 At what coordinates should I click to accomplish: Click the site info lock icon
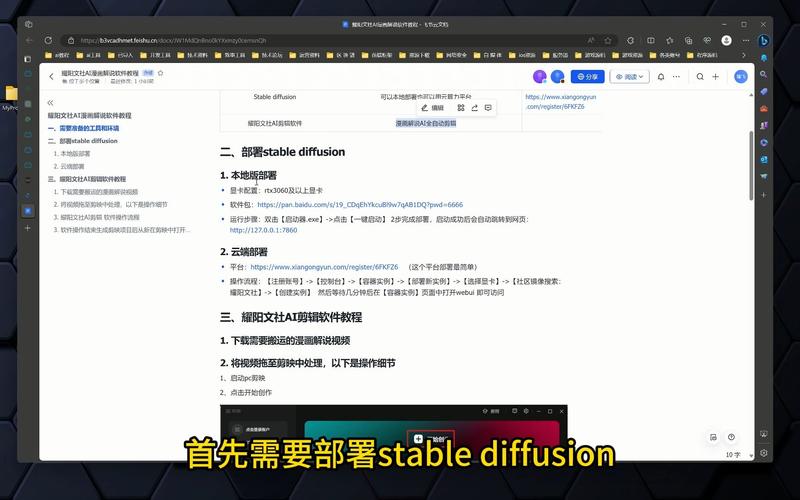tap(71, 40)
